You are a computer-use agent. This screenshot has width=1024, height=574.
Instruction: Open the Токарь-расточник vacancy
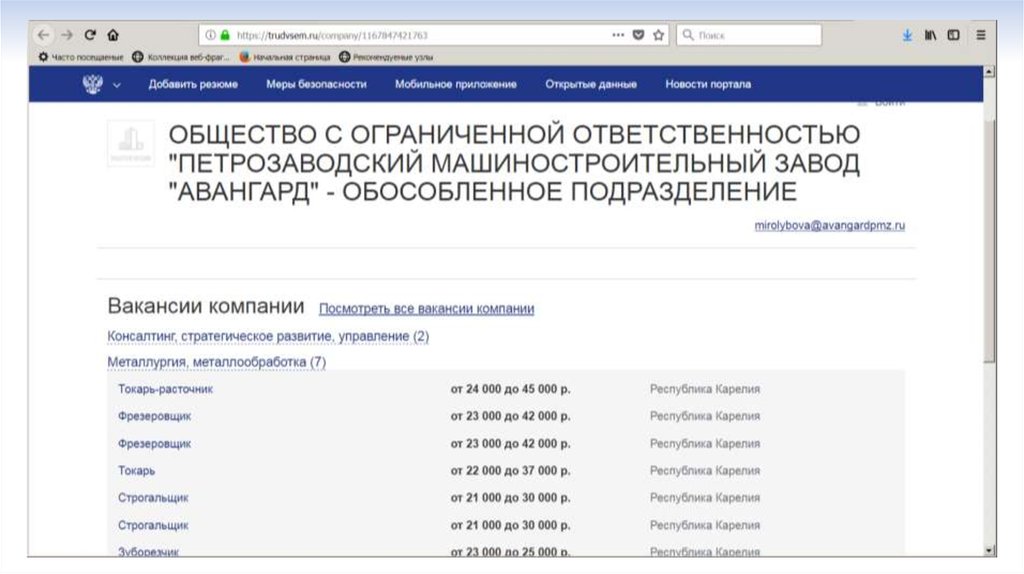point(165,389)
